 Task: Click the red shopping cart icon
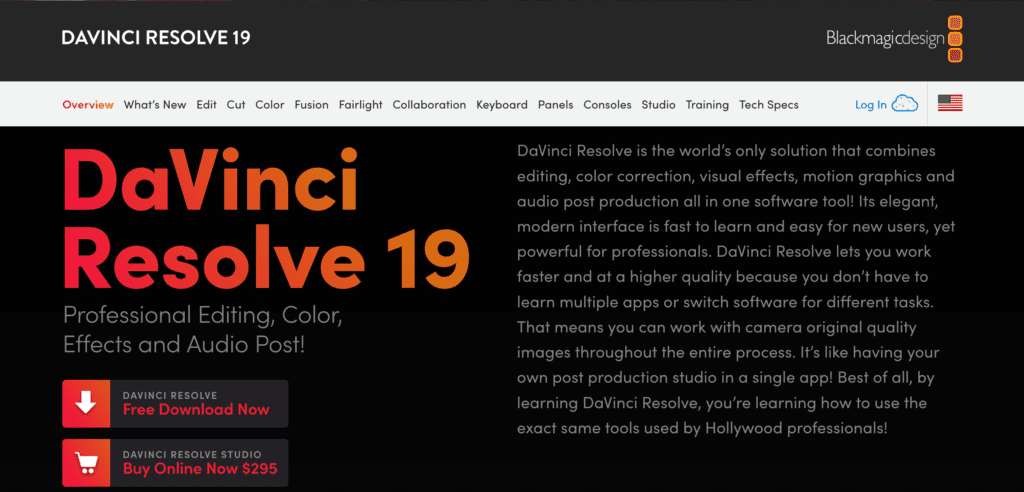(x=87, y=462)
